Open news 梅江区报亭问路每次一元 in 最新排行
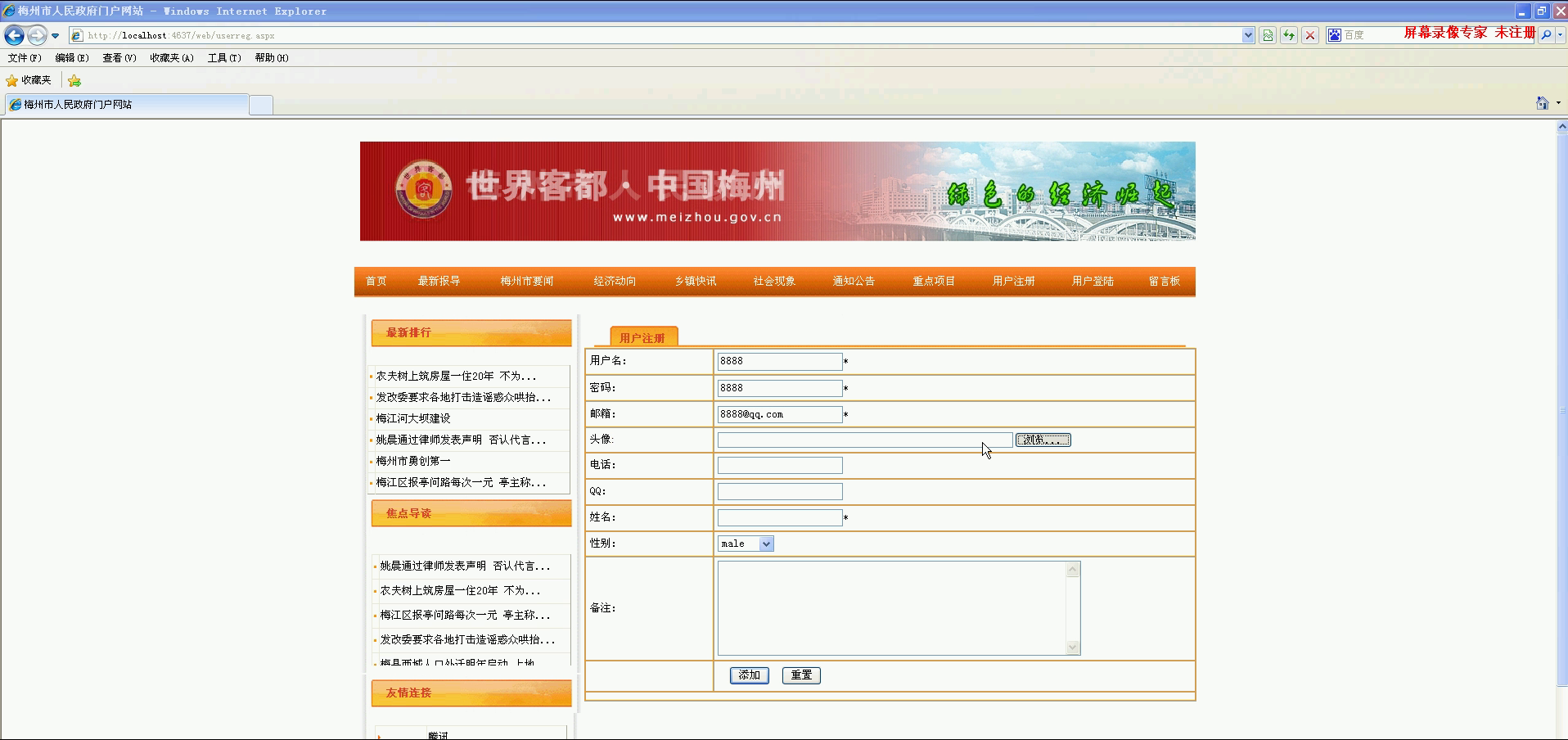 (x=461, y=483)
